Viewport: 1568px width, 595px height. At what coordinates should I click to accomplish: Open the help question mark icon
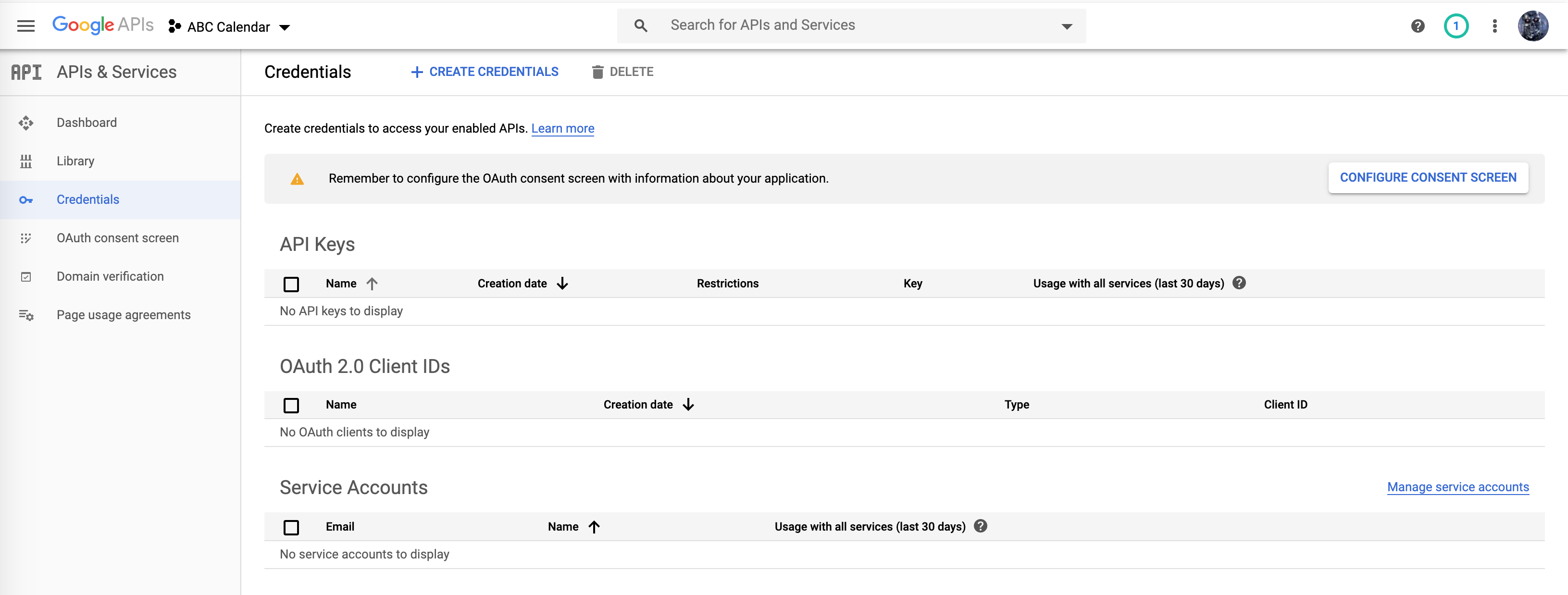click(1418, 26)
